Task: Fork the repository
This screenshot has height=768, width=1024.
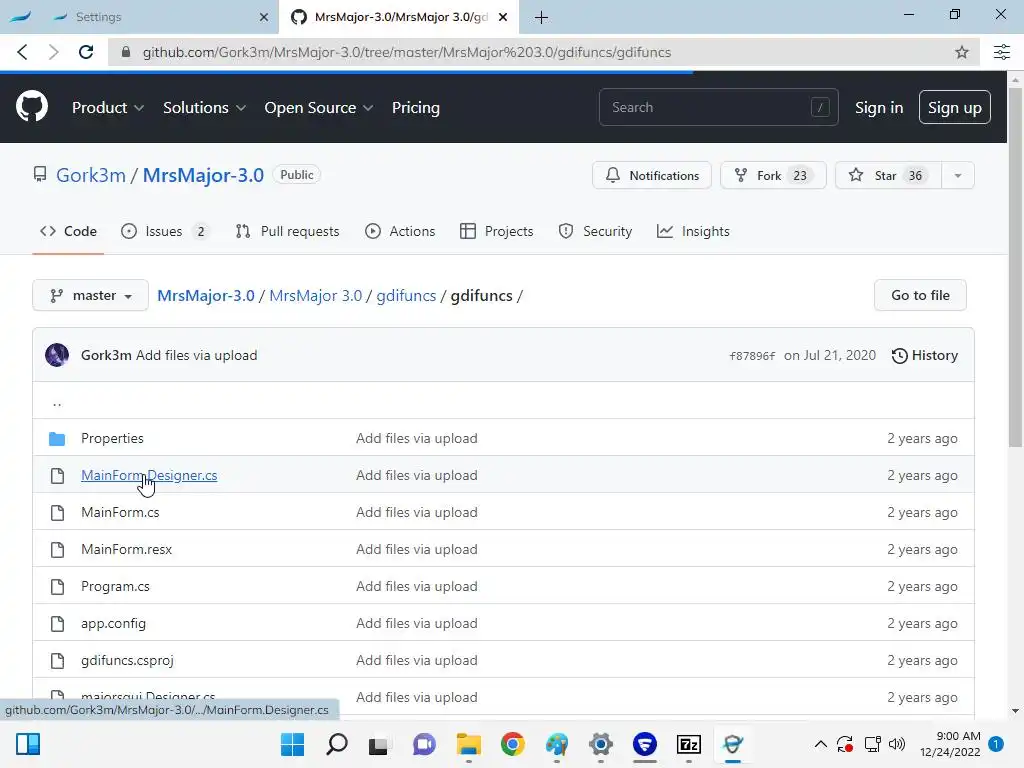Action: click(773, 175)
